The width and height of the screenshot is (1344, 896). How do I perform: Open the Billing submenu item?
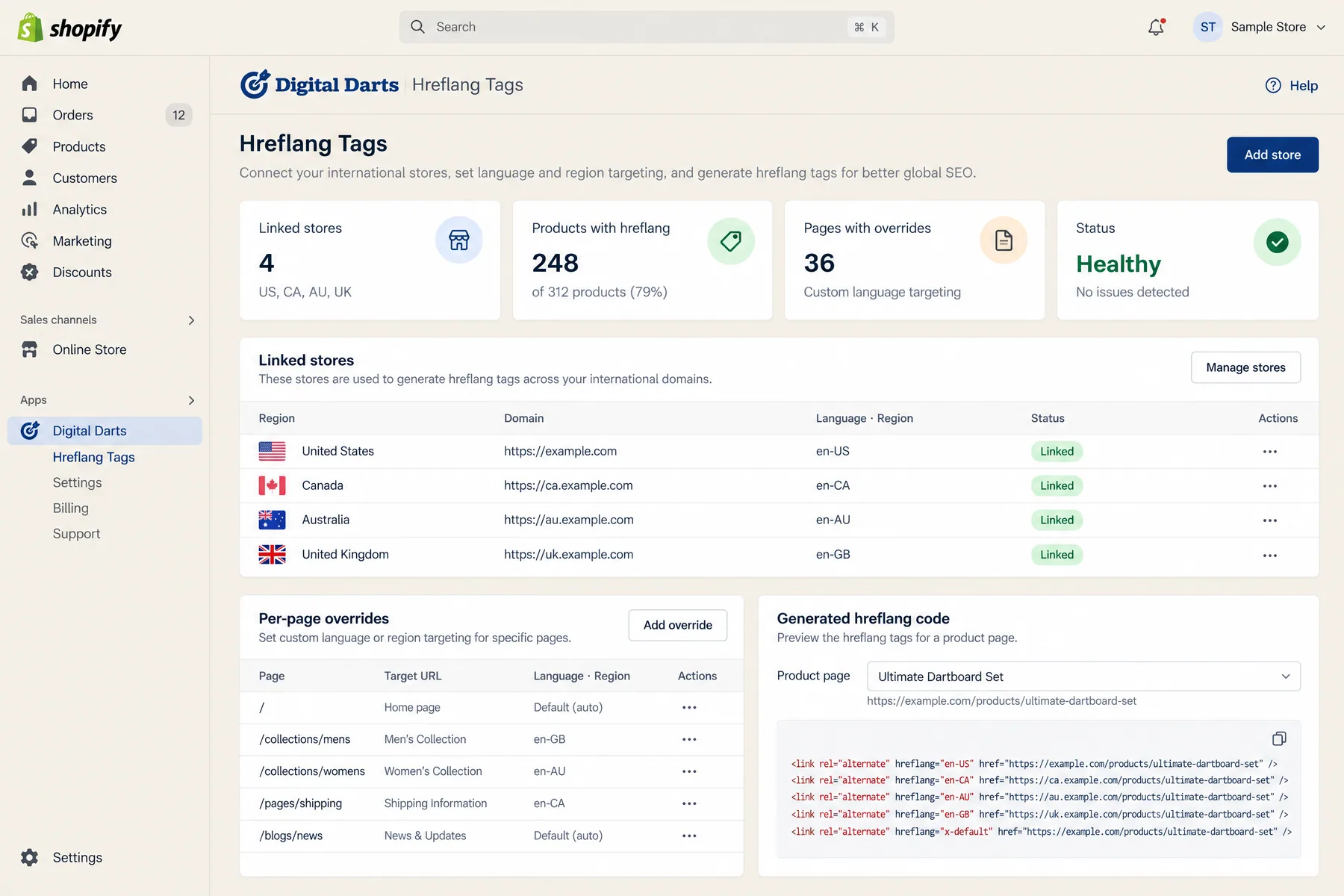tap(71, 508)
